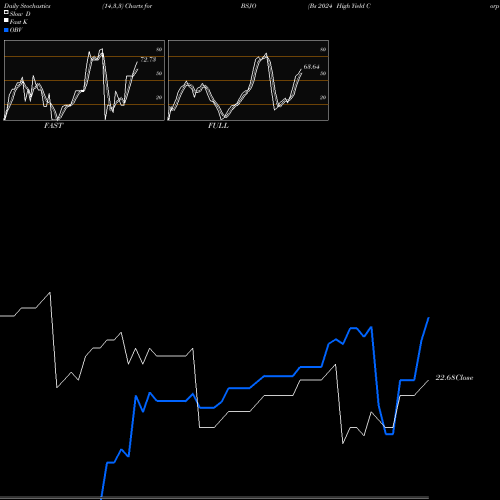Click the 20 level label in FULL chart
The height and width of the screenshot is (500, 500).
pyautogui.click(x=323, y=97)
